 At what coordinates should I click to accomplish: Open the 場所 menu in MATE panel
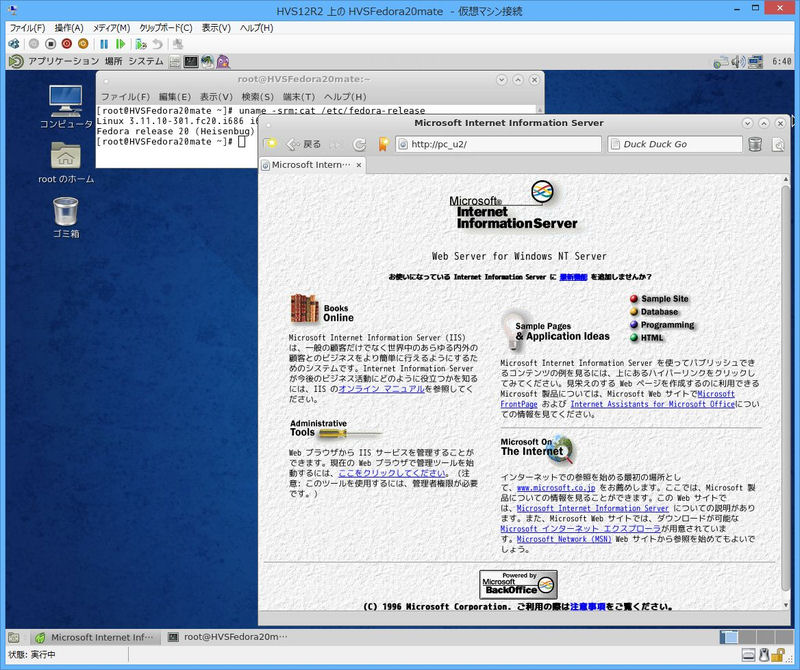point(113,62)
